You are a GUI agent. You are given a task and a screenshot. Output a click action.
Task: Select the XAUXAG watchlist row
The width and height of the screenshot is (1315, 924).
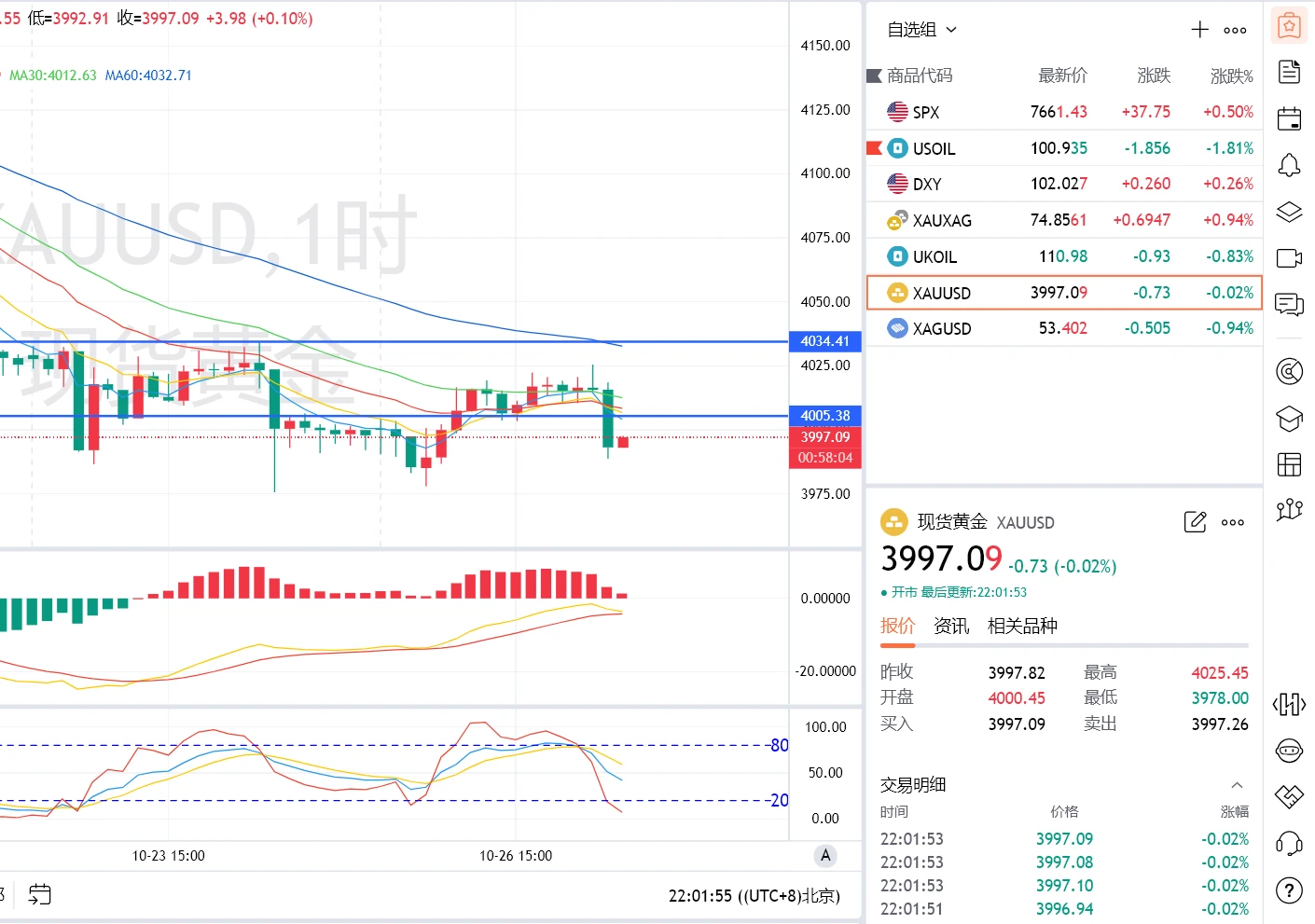1064,220
